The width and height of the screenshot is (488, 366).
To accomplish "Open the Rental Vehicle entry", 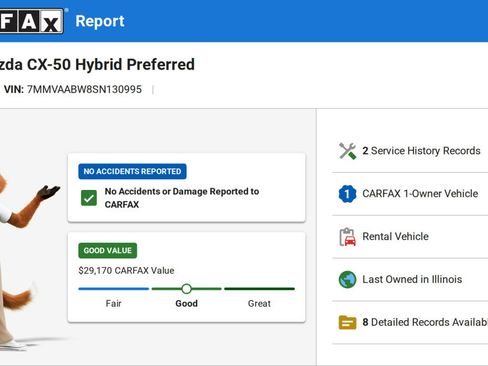I will (410, 237).
